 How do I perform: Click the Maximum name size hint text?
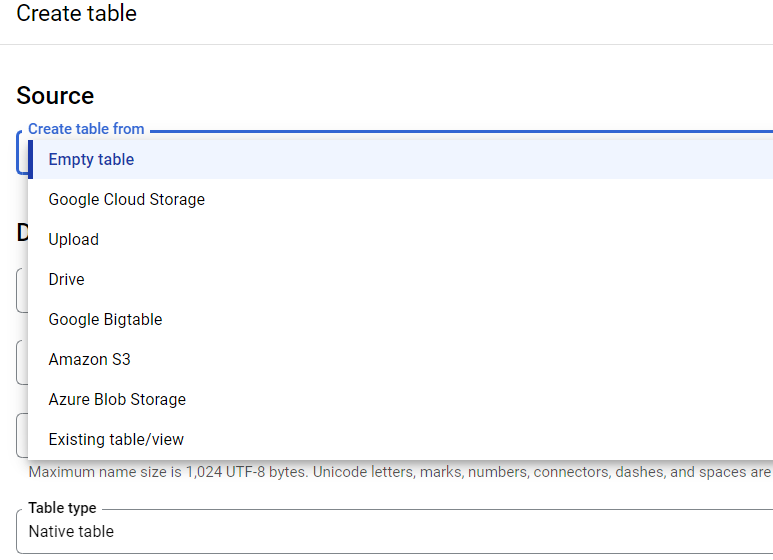[400, 472]
